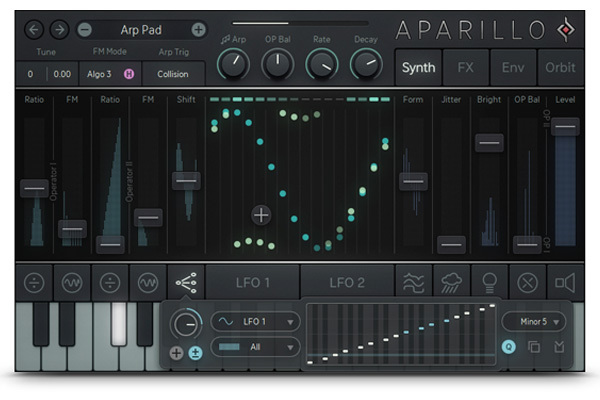Open the Algo 3 FM Mode selector

point(110,74)
